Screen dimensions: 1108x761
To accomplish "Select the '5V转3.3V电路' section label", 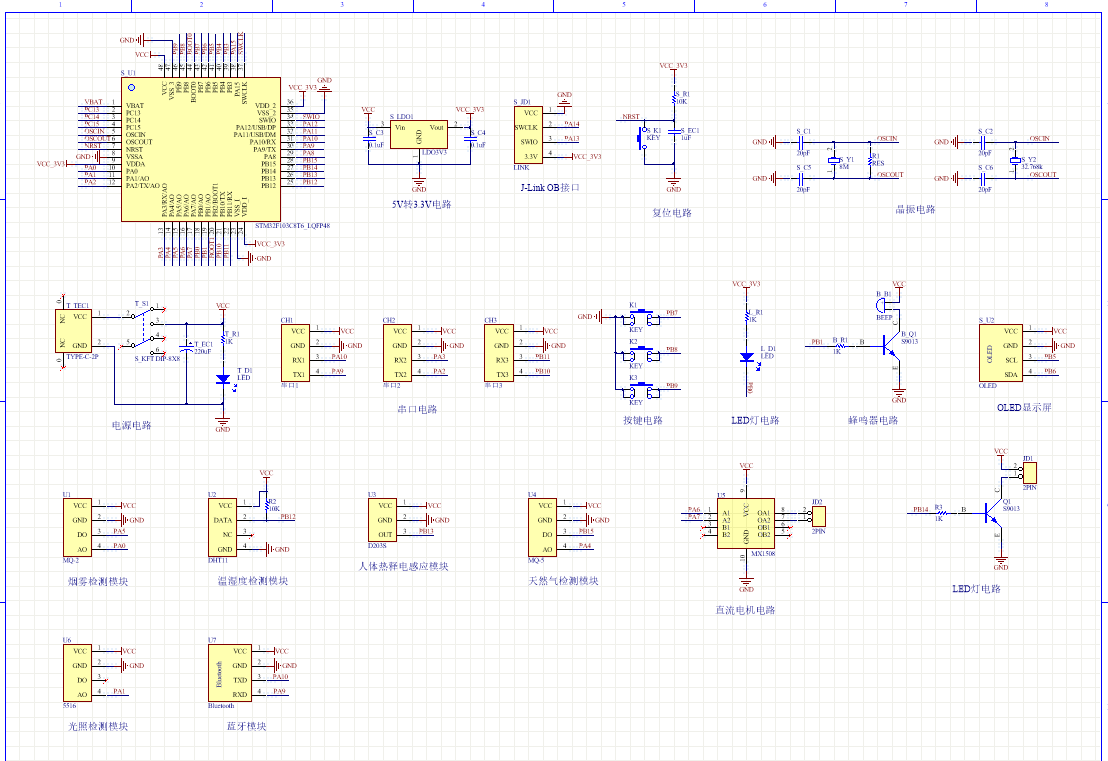I will point(422,204).
